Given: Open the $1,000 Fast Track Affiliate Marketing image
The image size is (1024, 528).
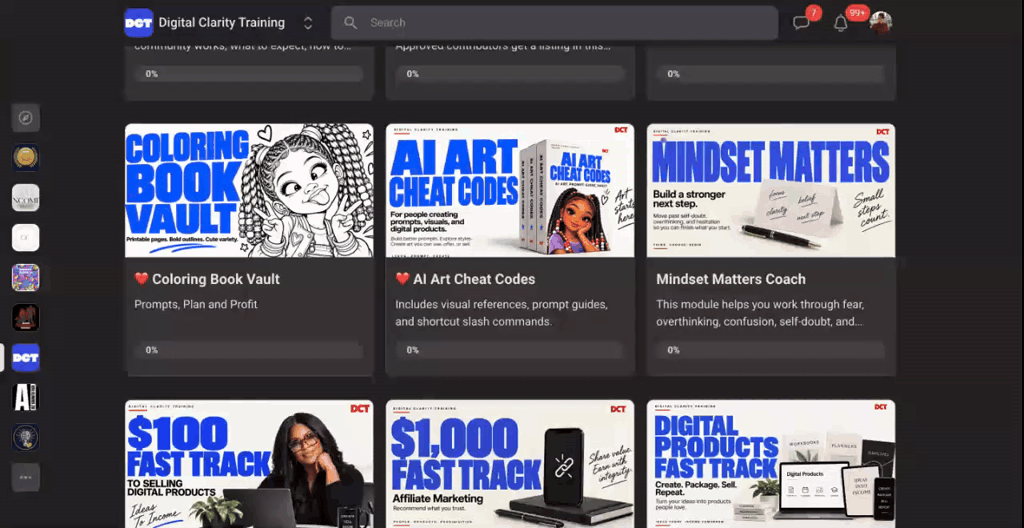Looking at the screenshot, I should click(510, 464).
